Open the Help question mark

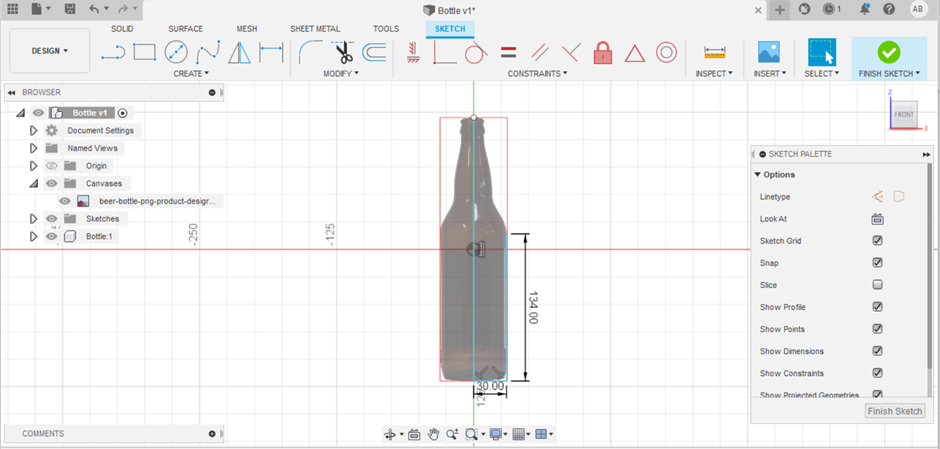coord(889,9)
